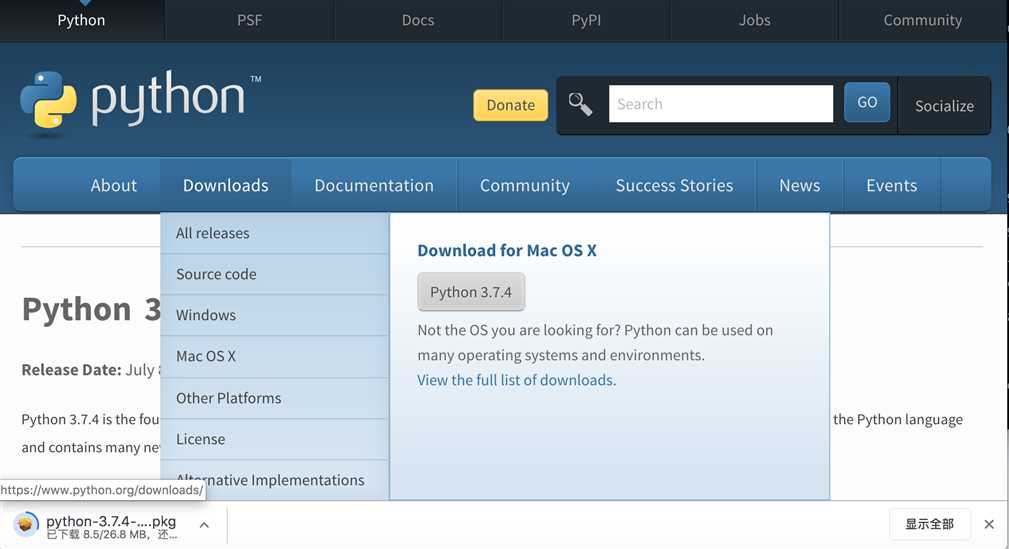Focus the Search input field

721,104
